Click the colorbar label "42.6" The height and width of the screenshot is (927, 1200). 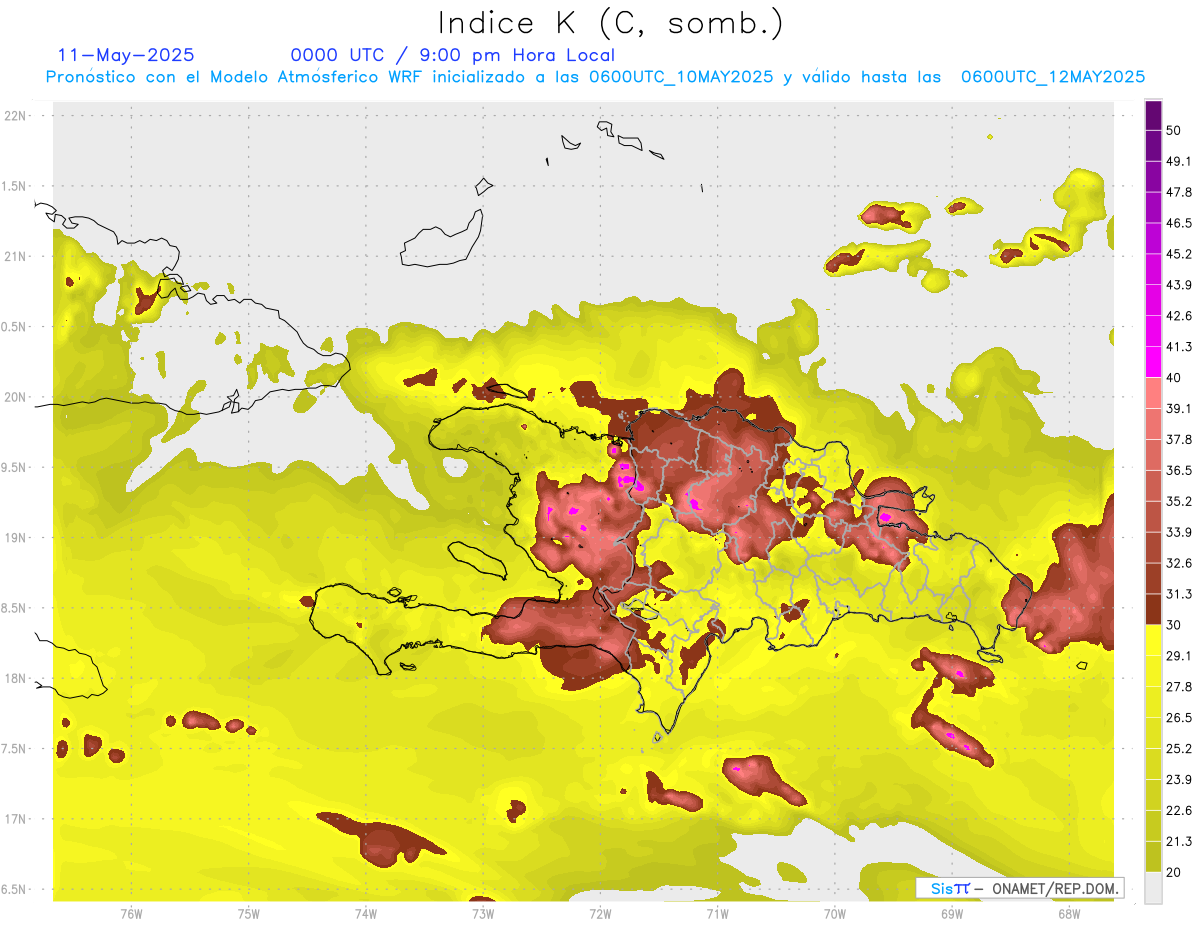(x=1178, y=316)
